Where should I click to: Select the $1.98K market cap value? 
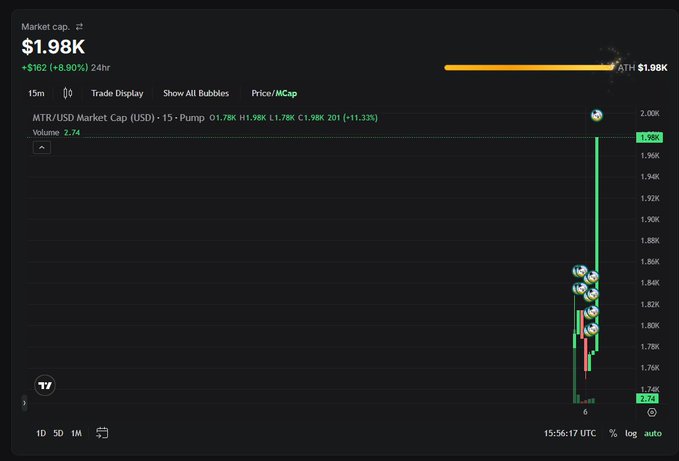tap(53, 47)
